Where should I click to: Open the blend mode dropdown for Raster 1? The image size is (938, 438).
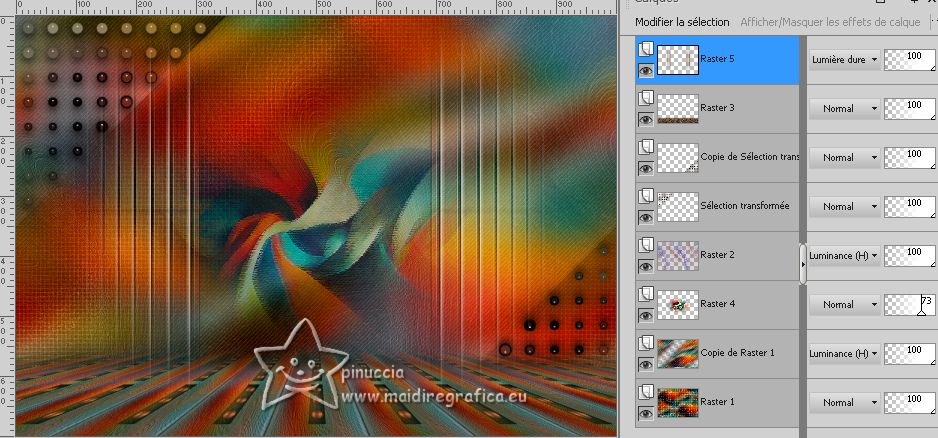[x=845, y=403]
